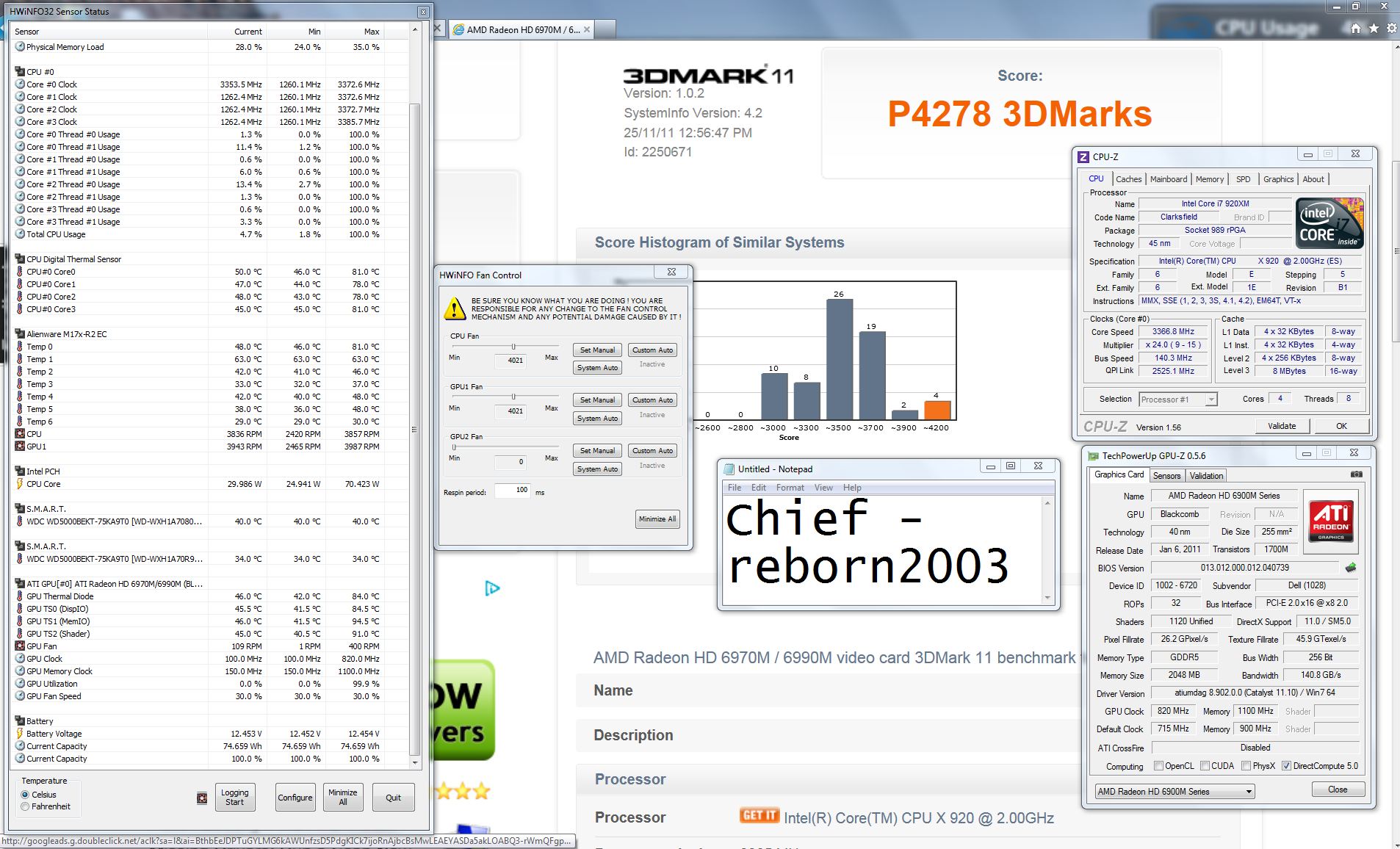
Task: Open the Graphics tab in CPU-Z
Action: (x=1278, y=179)
